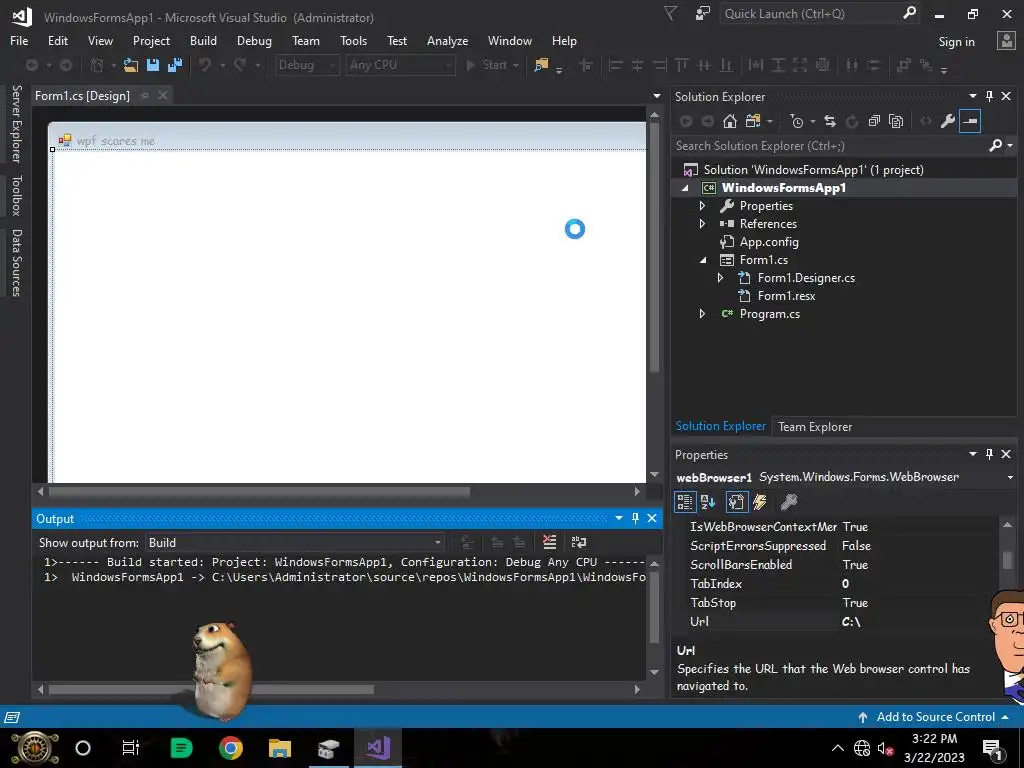Show Properties page icon in Properties window

tap(736, 502)
